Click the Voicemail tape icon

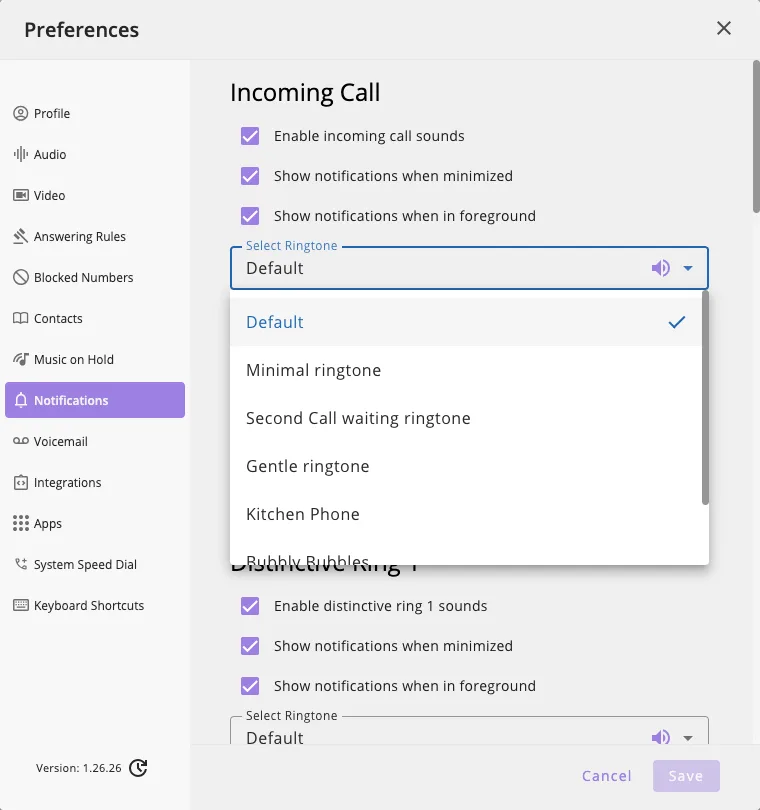tap(21, 441)
